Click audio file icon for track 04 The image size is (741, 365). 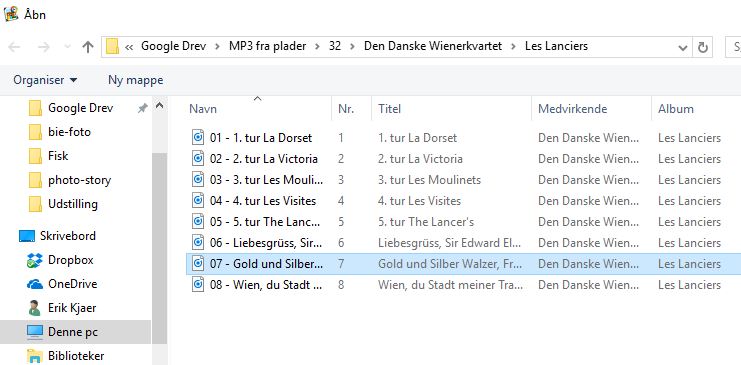198,200
